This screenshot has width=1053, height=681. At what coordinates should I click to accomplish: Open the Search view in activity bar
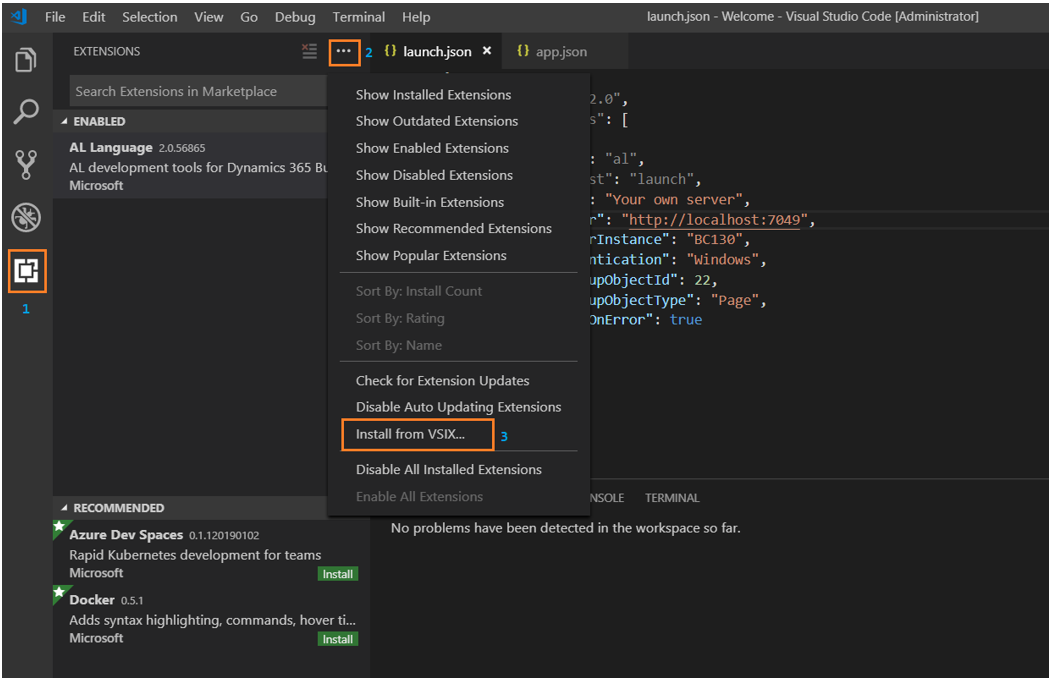26,111
